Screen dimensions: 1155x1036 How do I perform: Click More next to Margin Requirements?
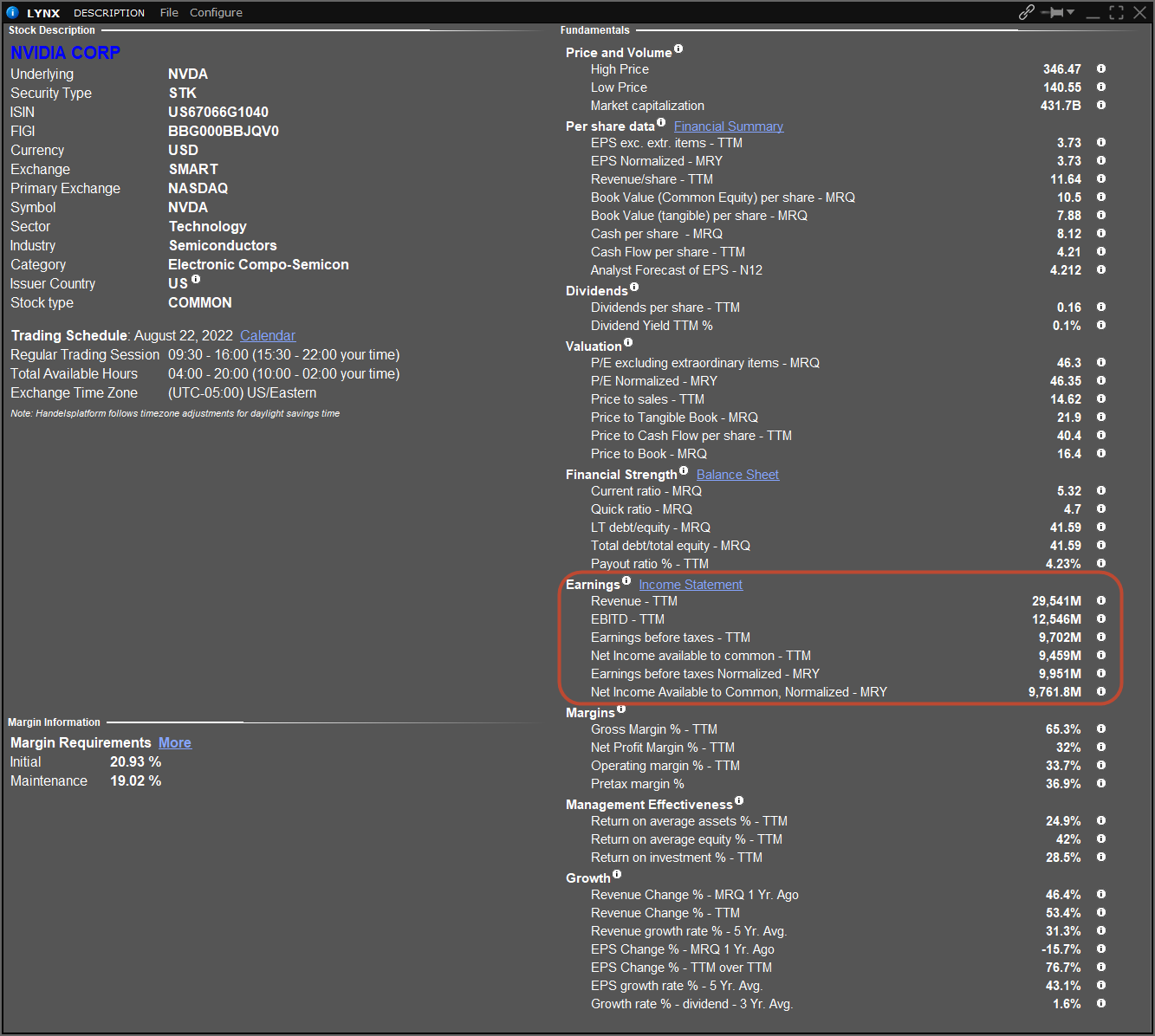click(175, 742)
